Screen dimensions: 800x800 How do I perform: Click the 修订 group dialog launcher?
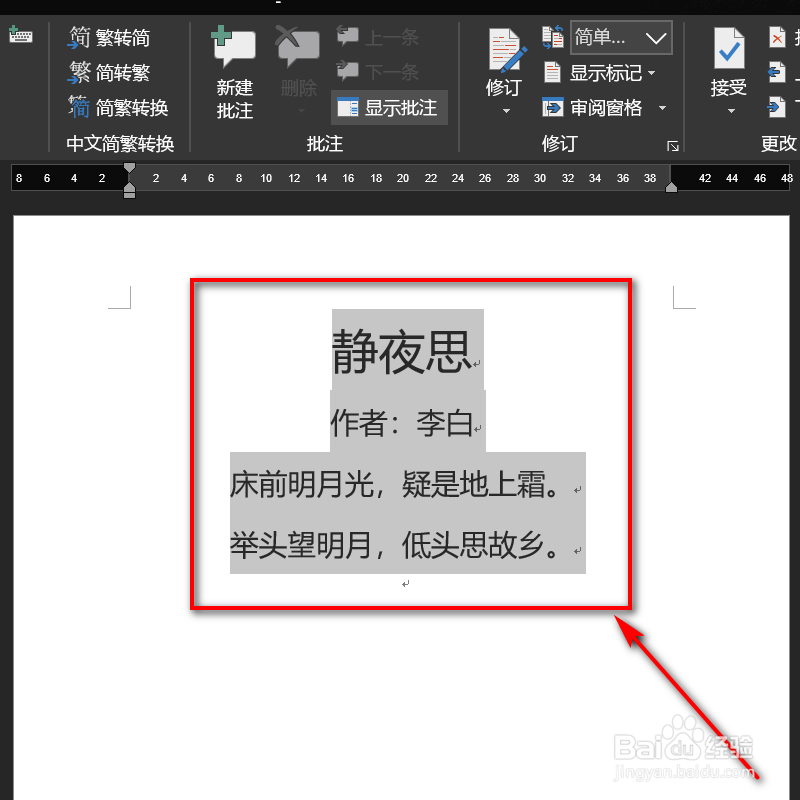tap(673, 146)
